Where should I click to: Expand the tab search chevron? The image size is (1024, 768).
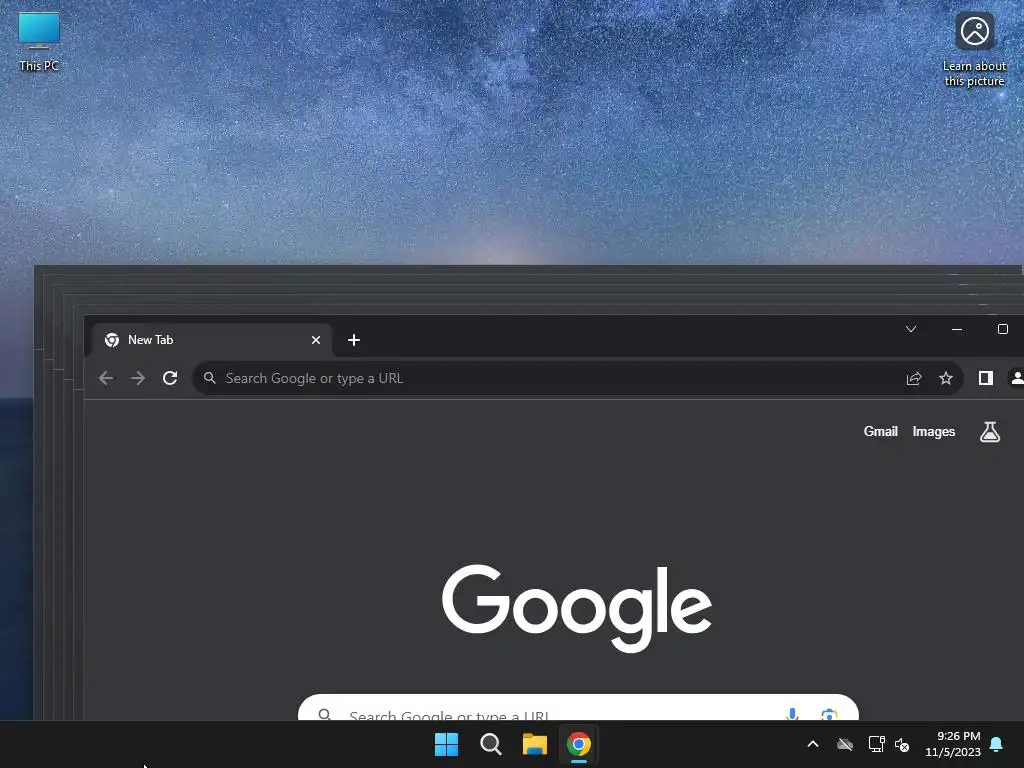pos(911,329)
